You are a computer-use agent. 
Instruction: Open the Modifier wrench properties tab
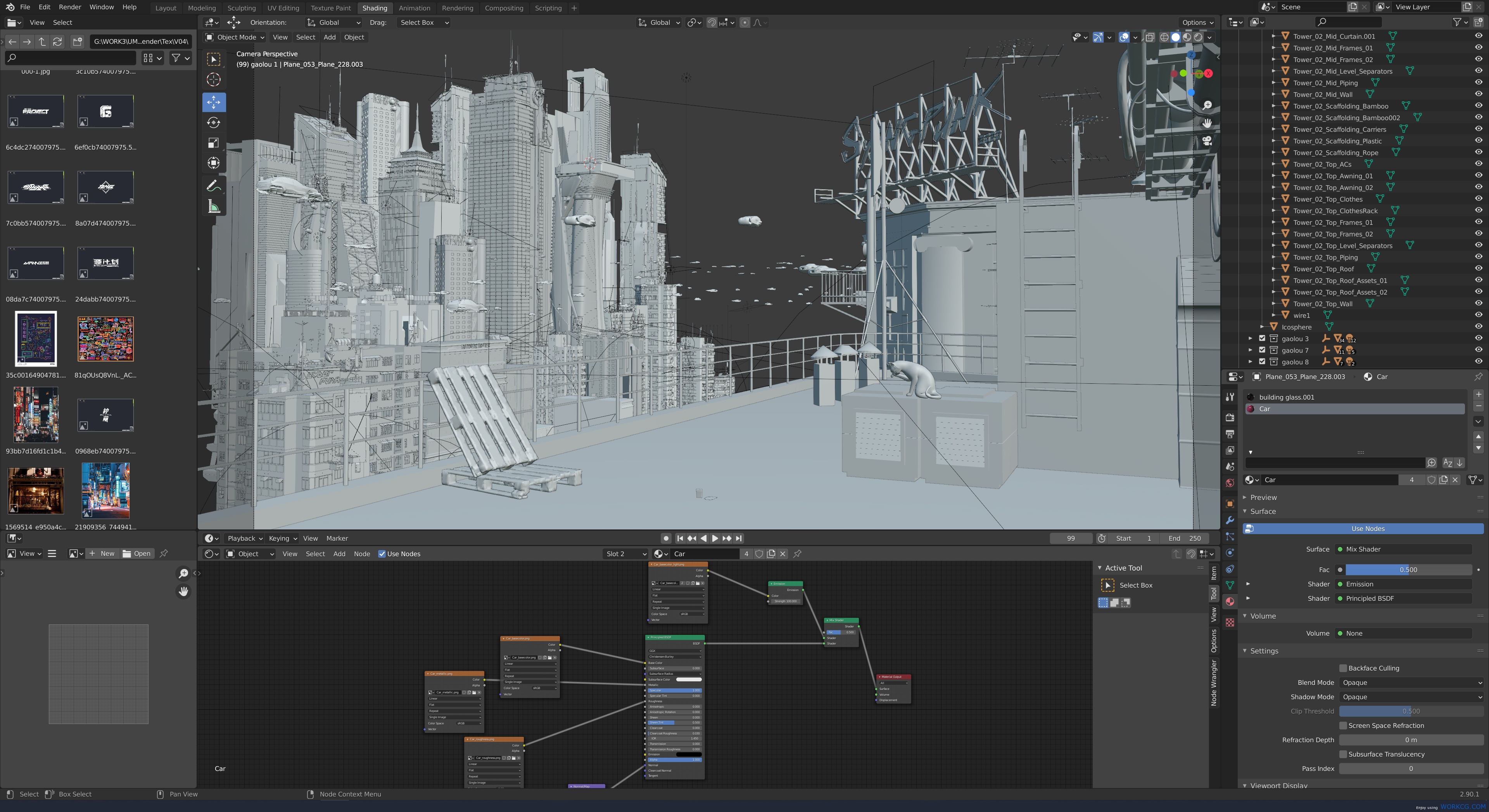[1230, 520]
